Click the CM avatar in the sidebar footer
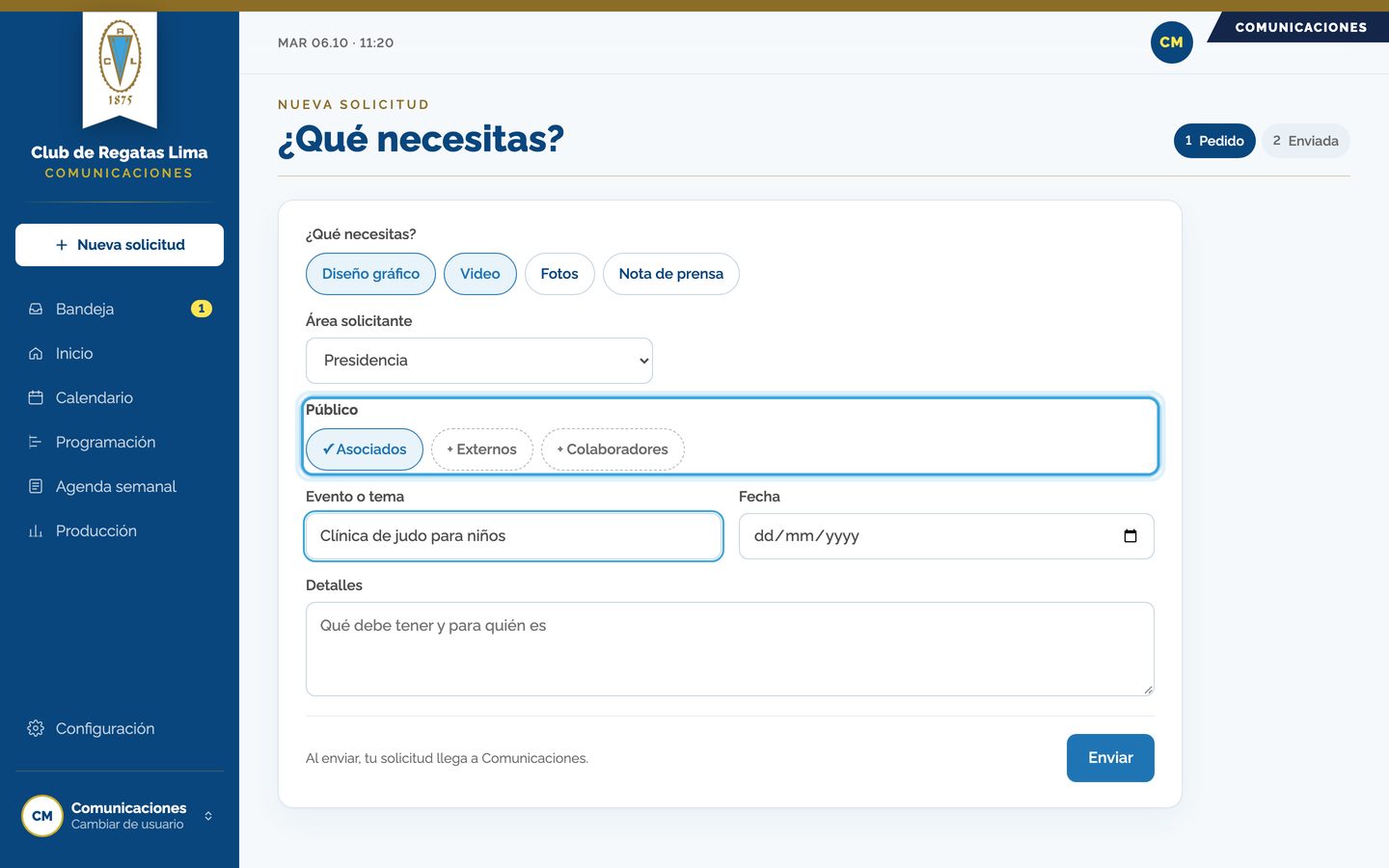This screenshot has height=868, width=1389. coord(42,816)
